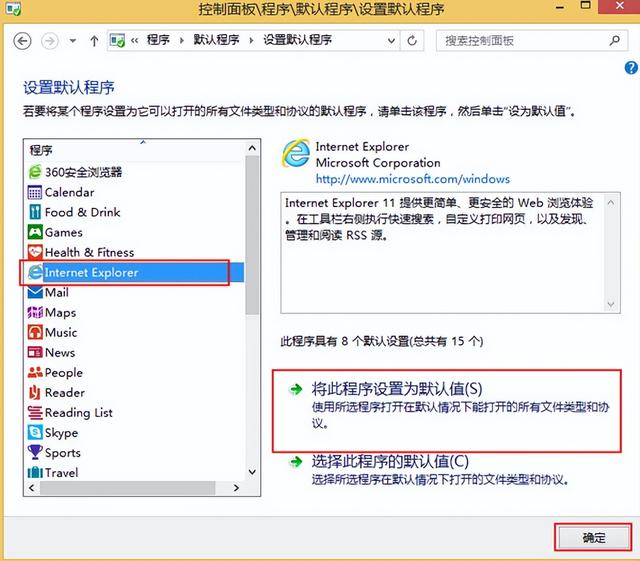Click the Skype app icon
Screen dimensions: 640x561
point(35,432)
